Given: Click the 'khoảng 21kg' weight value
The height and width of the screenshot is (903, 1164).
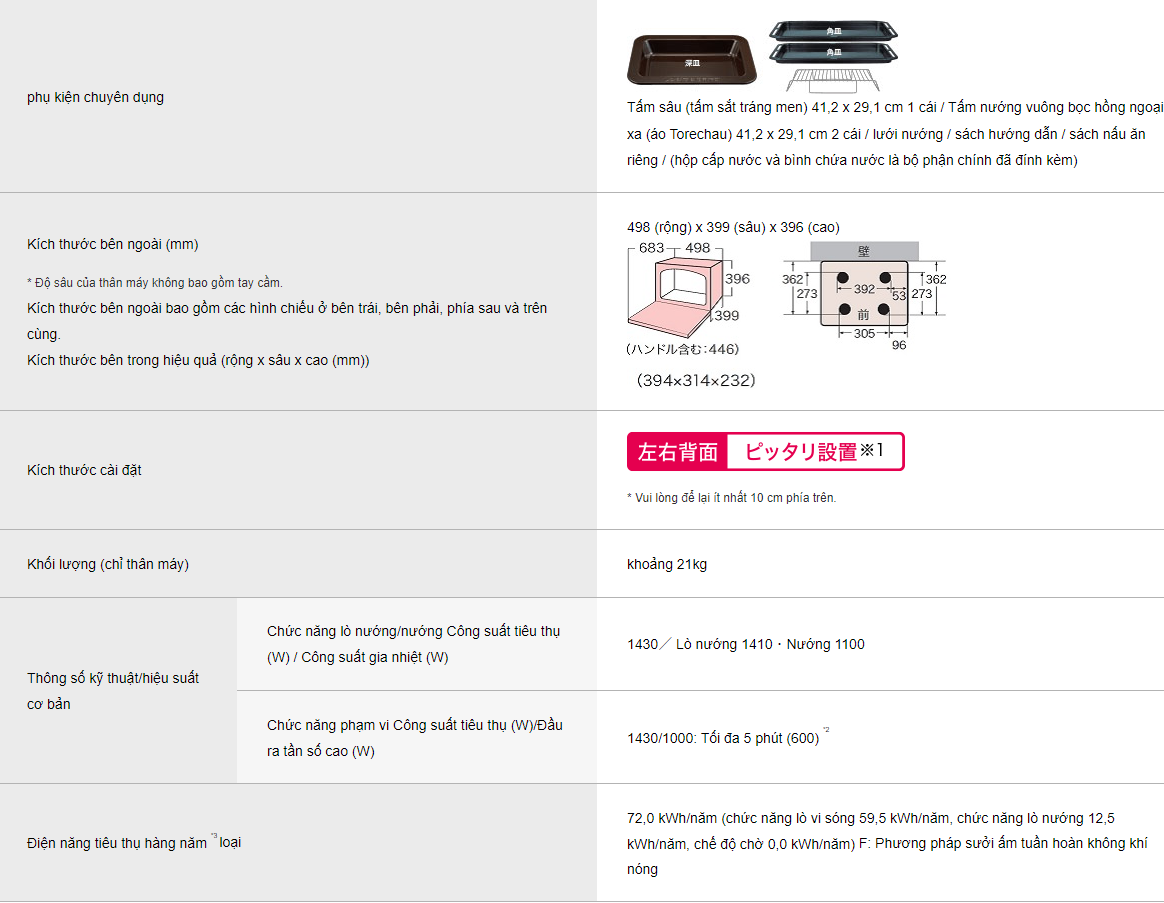Looking at the screenshot, I should click(667, 564).
